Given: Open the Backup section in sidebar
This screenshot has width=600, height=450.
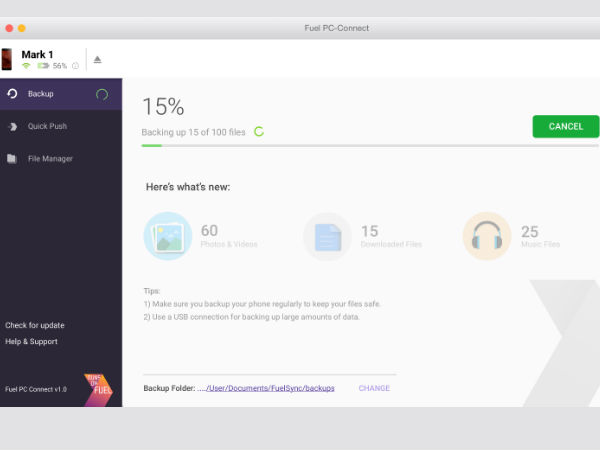Looking at the screenshot, I should pyautogui.click(x=61, y=94).
